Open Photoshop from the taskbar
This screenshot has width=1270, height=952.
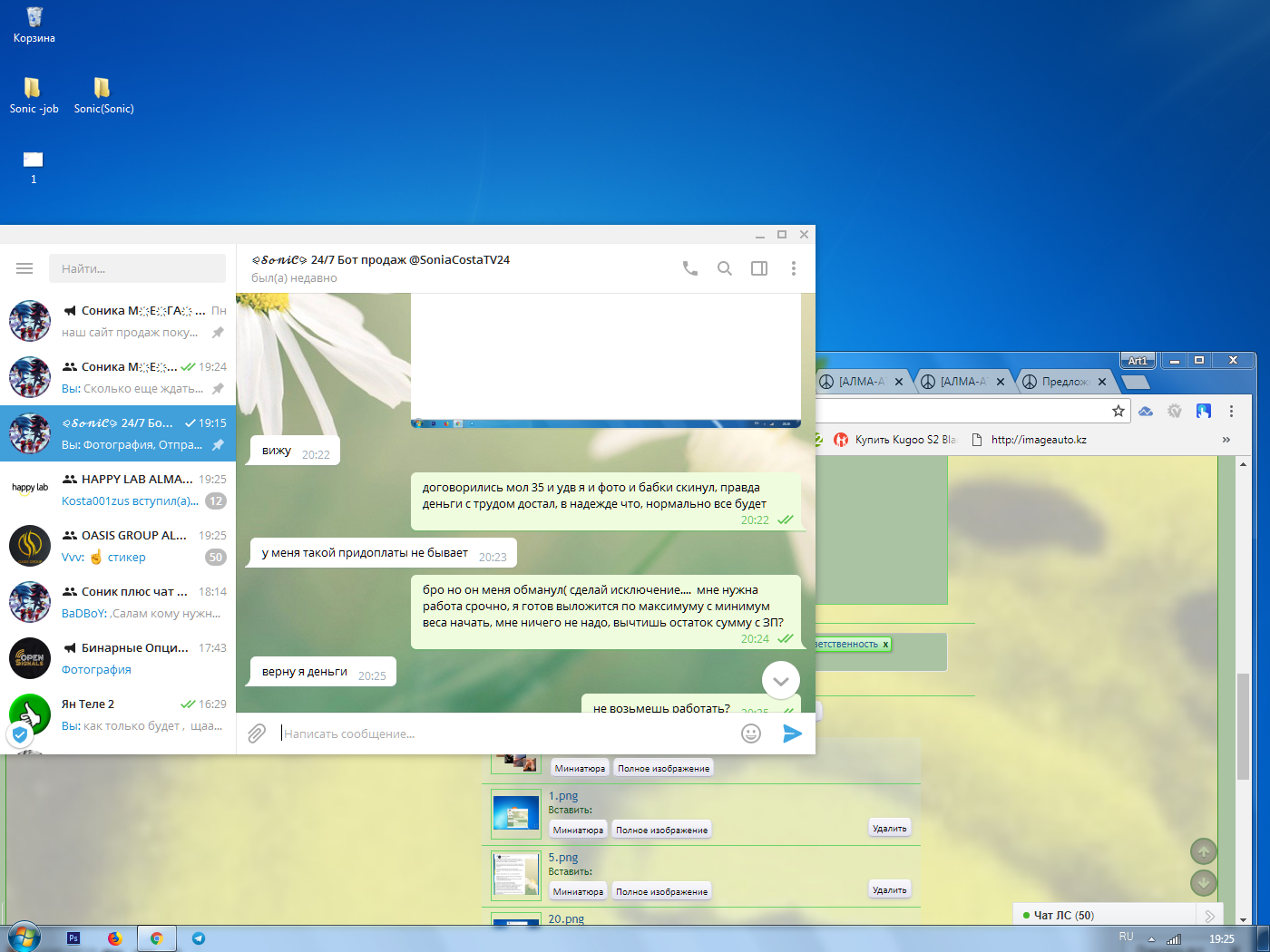(73, 938)
